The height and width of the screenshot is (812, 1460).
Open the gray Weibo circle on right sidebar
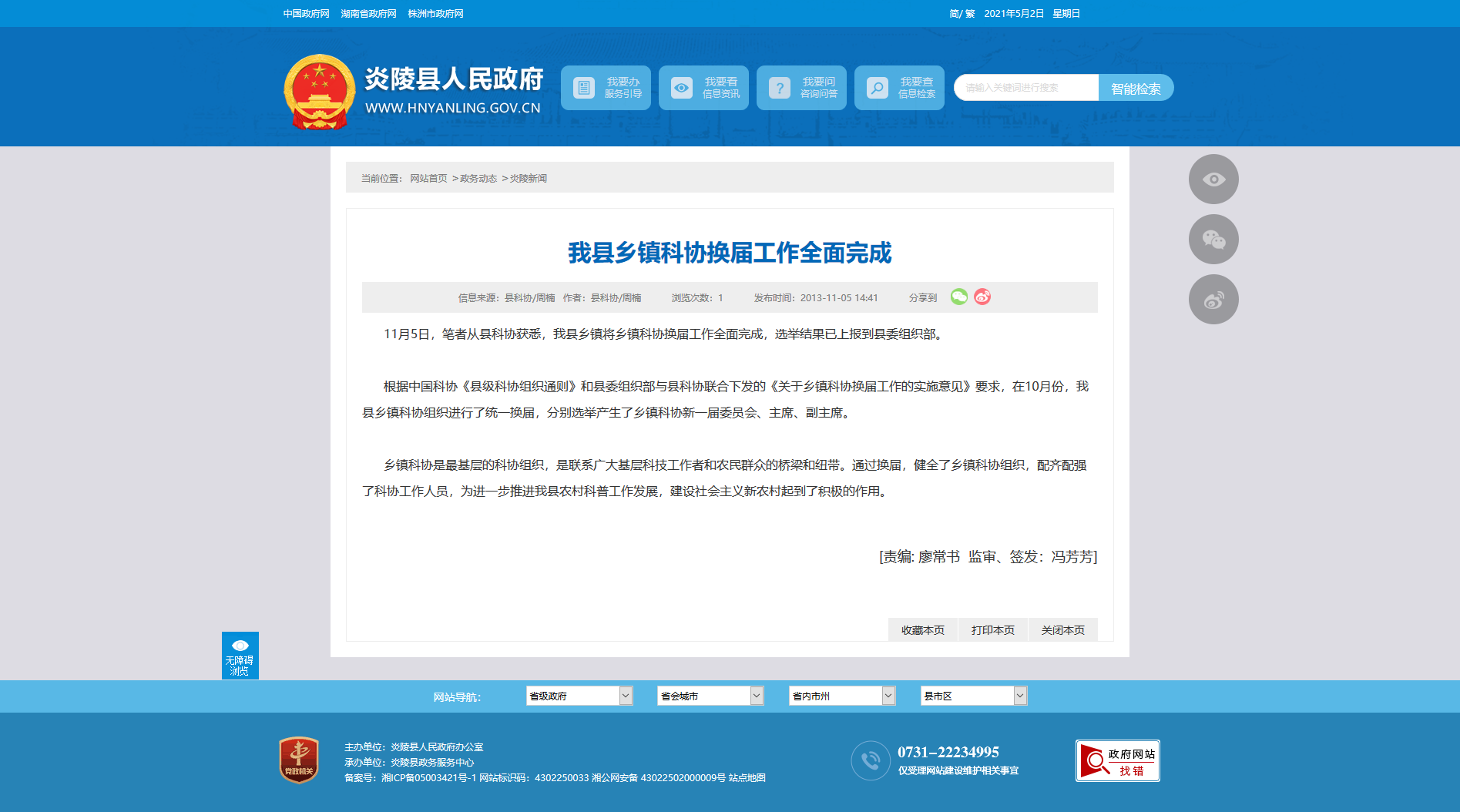(x=1213, y=300)
